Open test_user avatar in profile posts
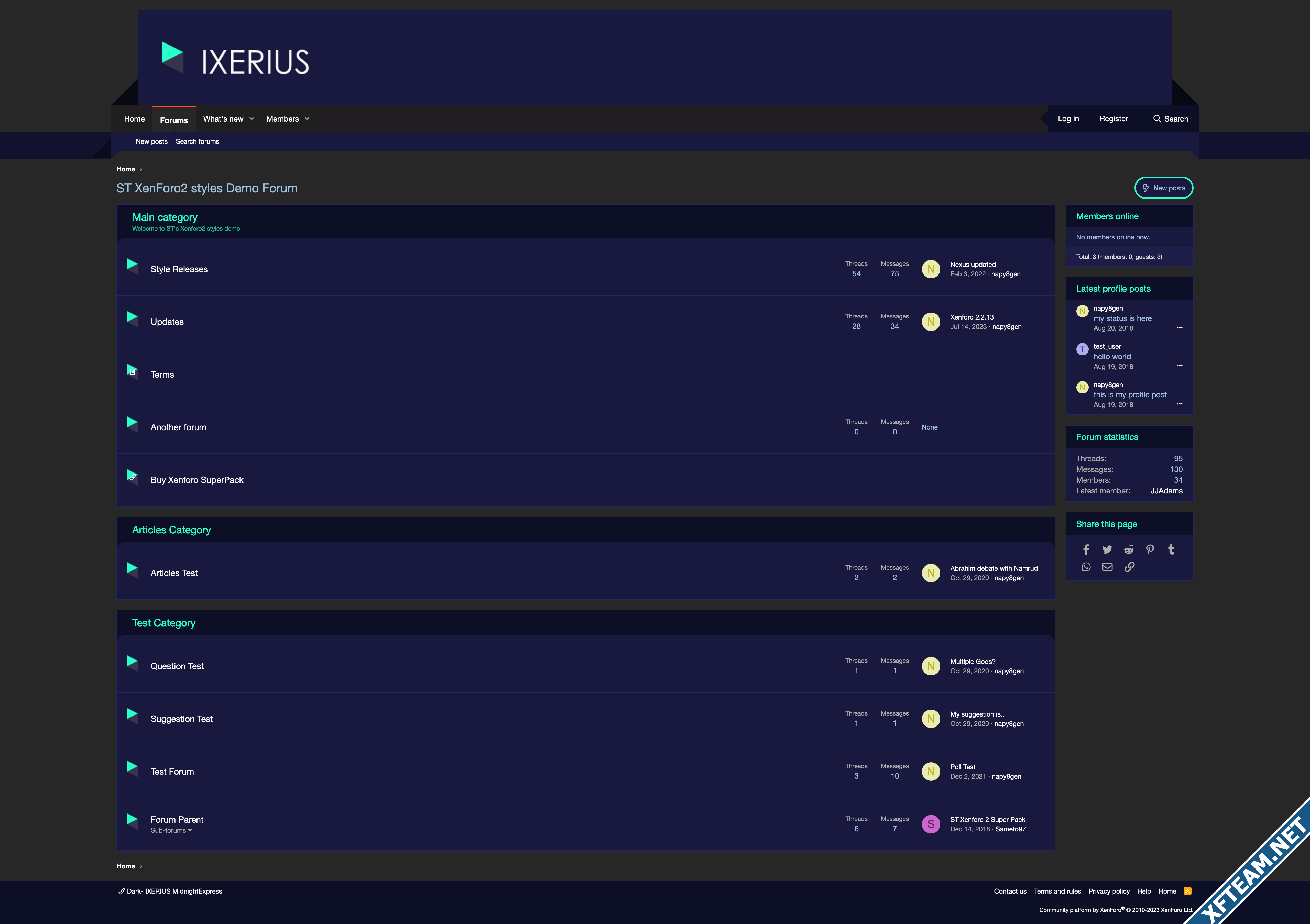Screen dimensions: 1310x924 point(1082,349)
